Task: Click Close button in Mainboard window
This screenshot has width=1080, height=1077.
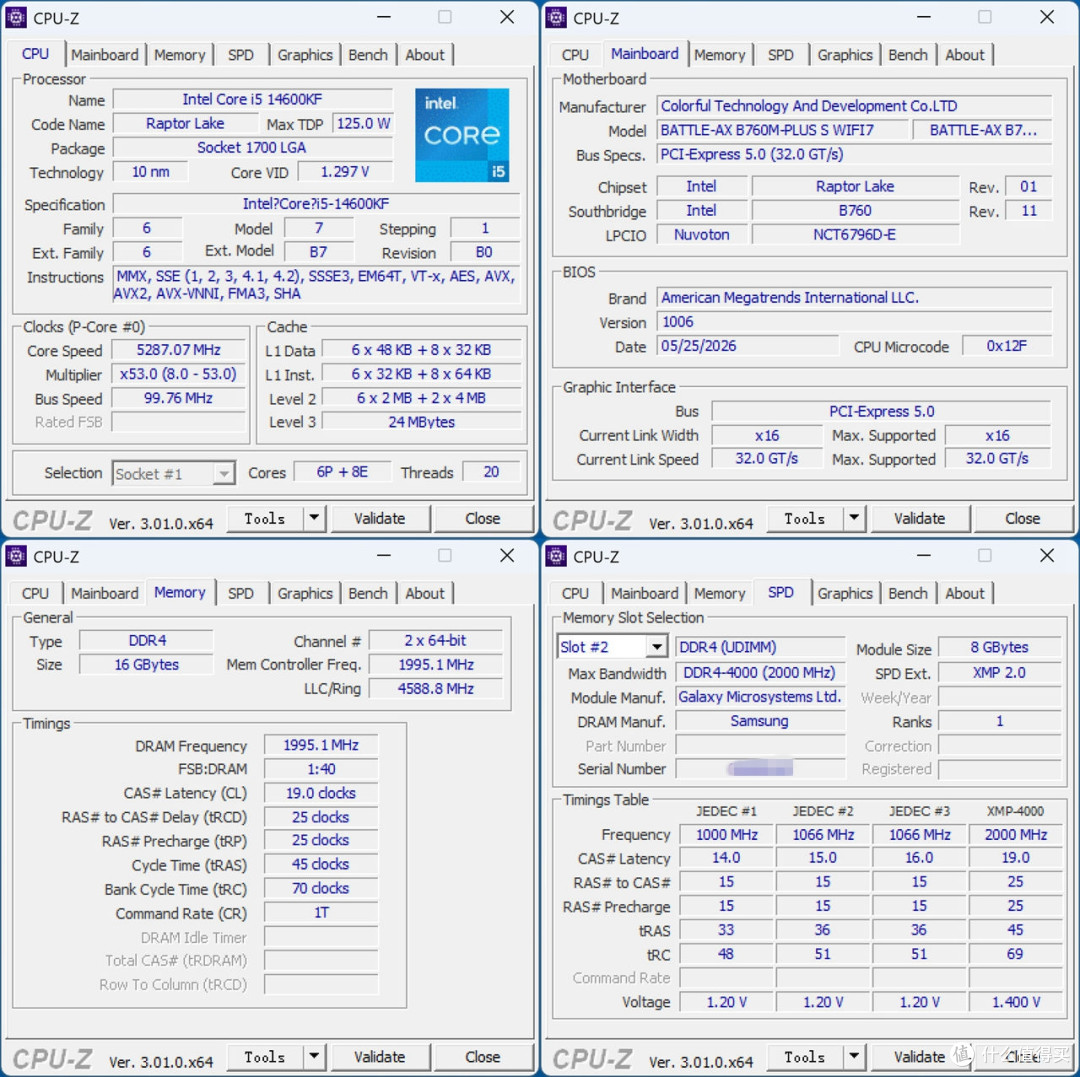Action: click(1023, 518)
